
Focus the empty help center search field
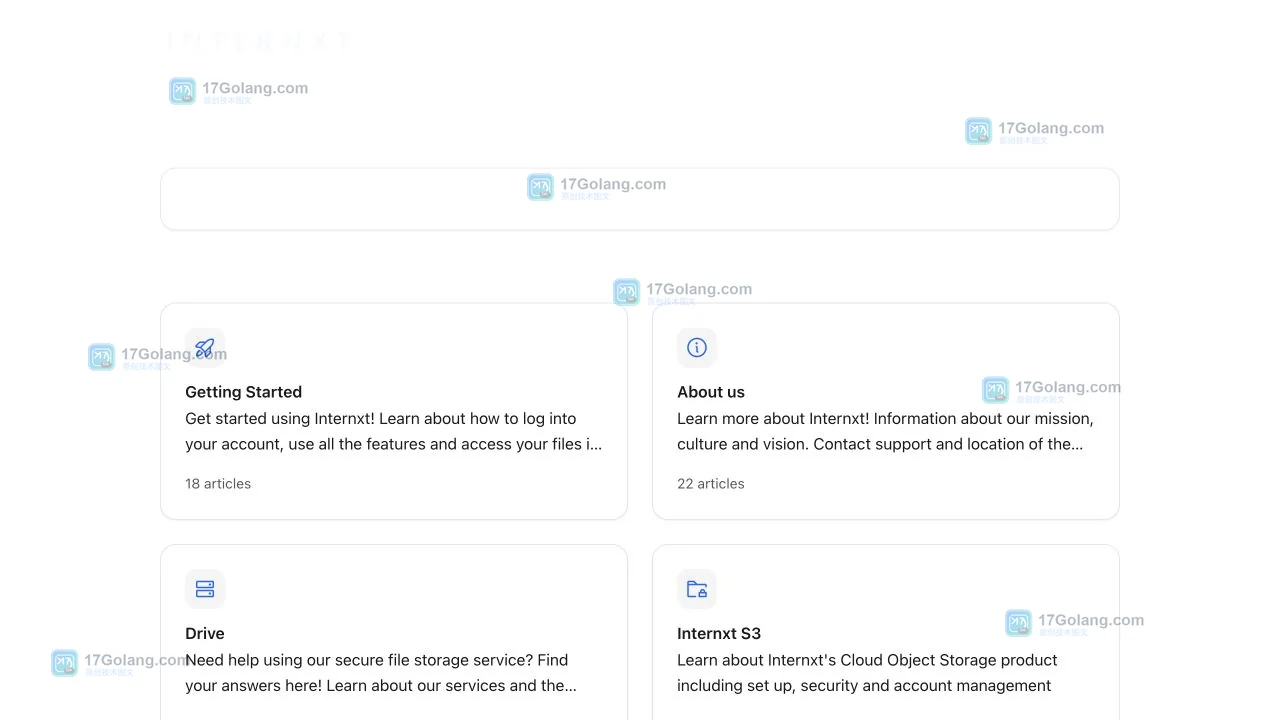coord(640,199)
